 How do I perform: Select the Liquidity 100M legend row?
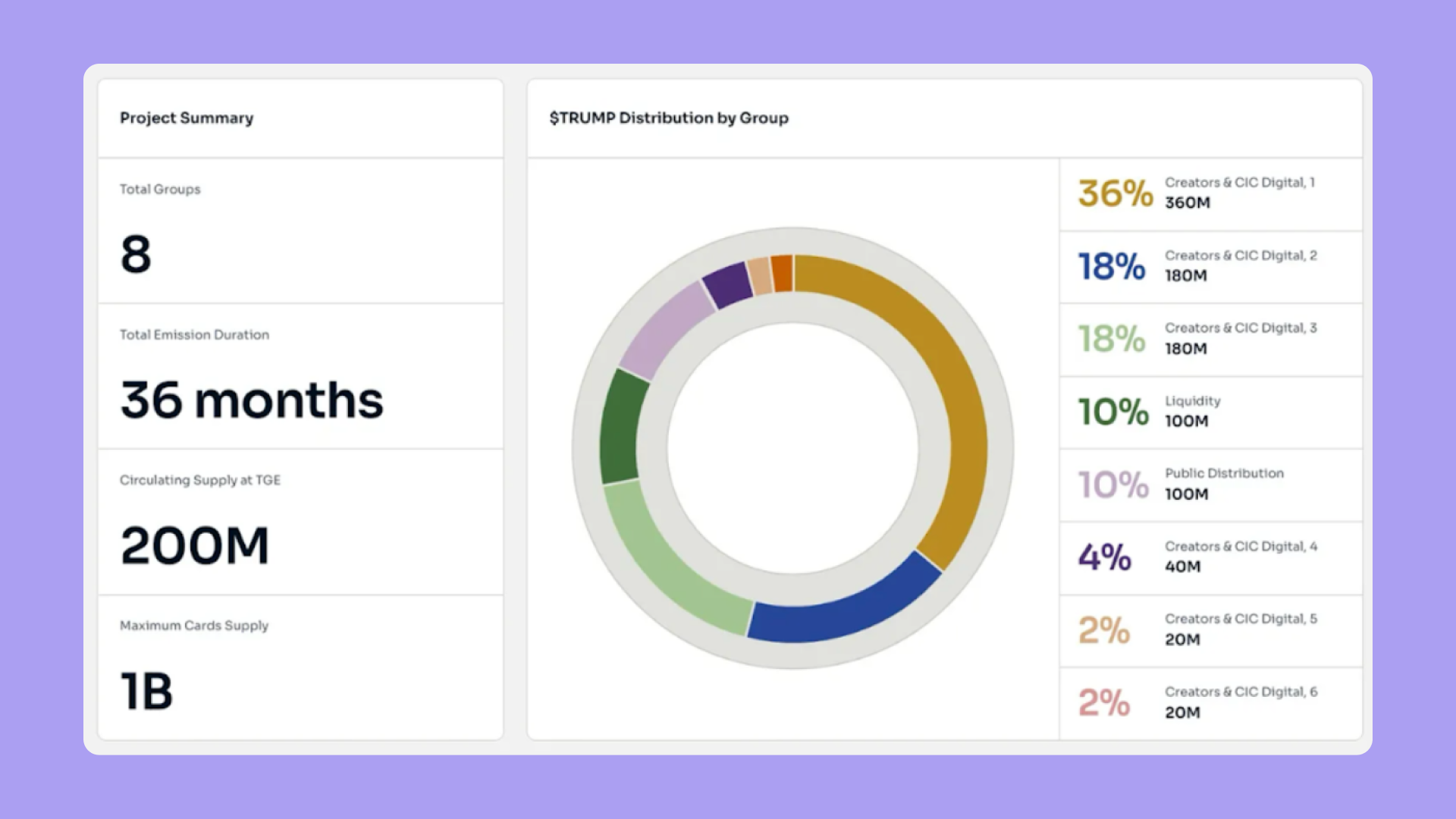coord(1210,412)
